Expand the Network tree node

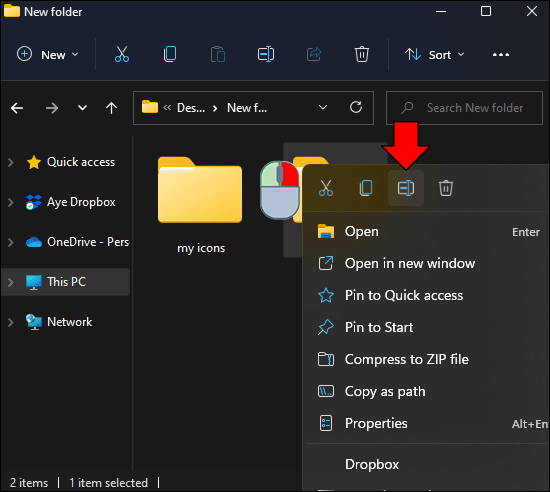11,322
